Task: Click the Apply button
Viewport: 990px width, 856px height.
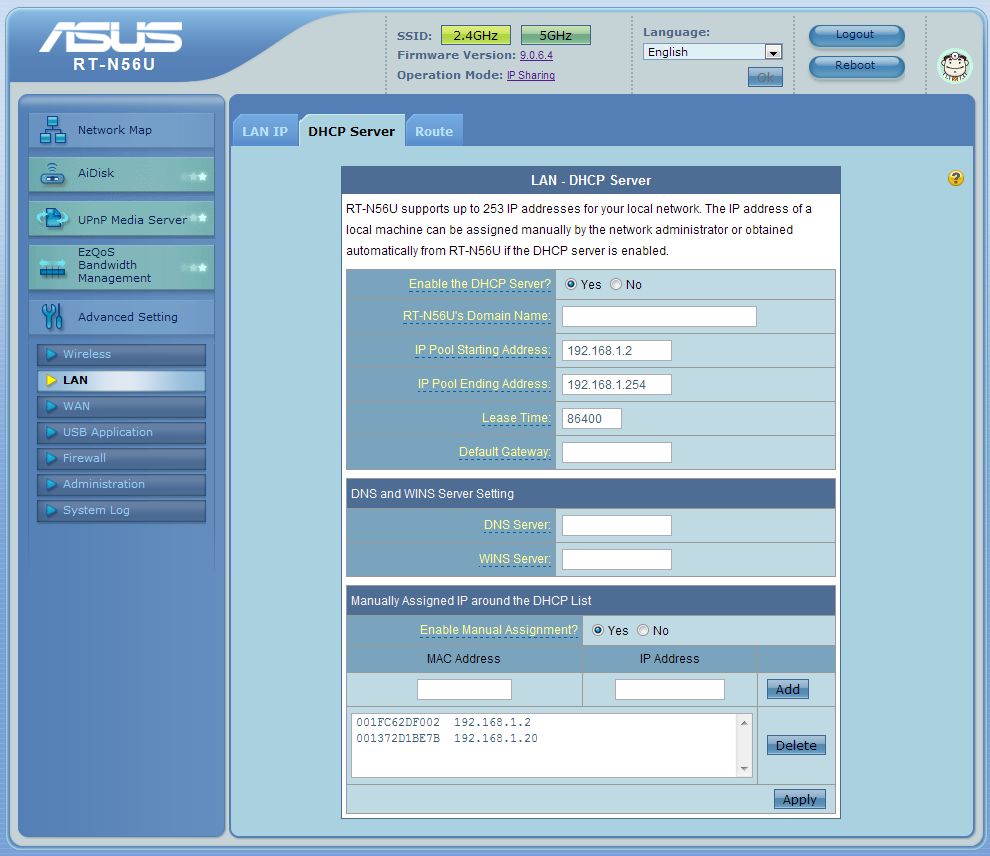Action: coord(799,799)
